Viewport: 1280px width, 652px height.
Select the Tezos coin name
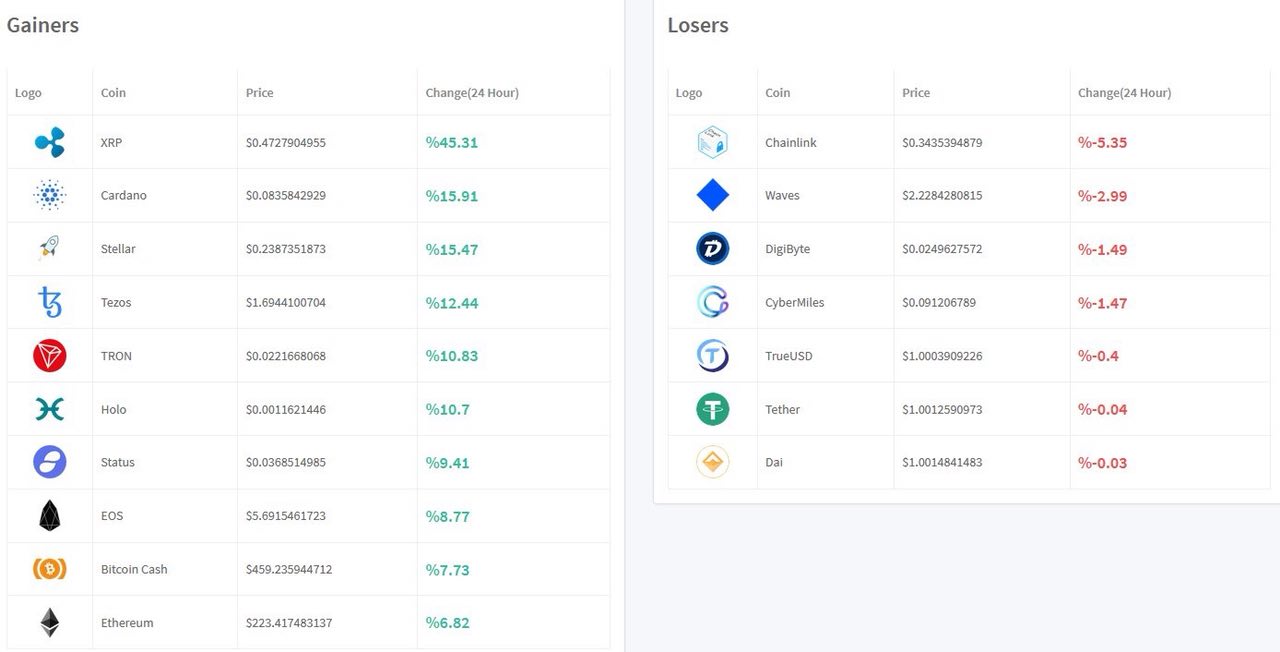(x=116, y=302)
